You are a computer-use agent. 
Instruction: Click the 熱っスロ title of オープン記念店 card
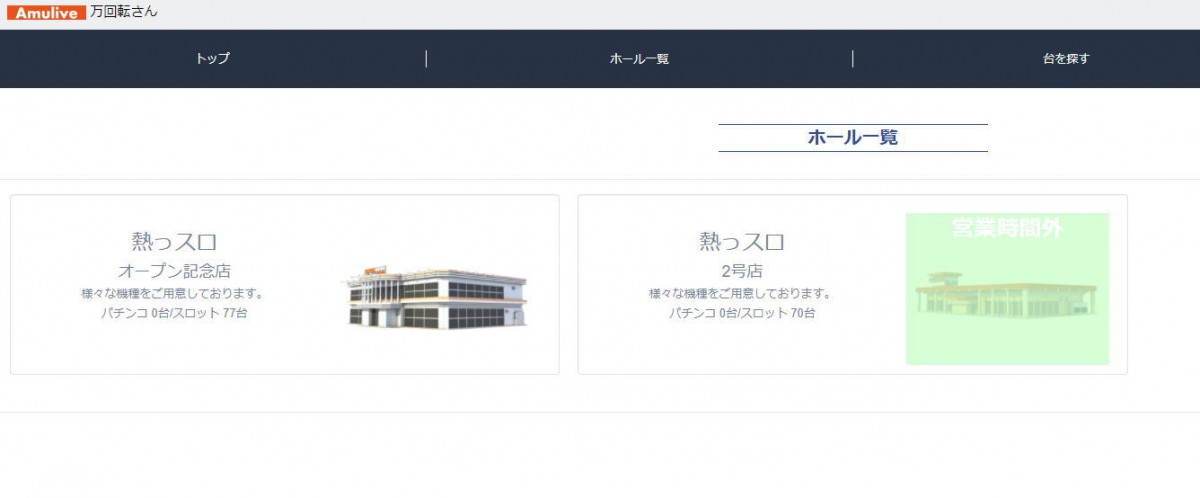point(174,241)
